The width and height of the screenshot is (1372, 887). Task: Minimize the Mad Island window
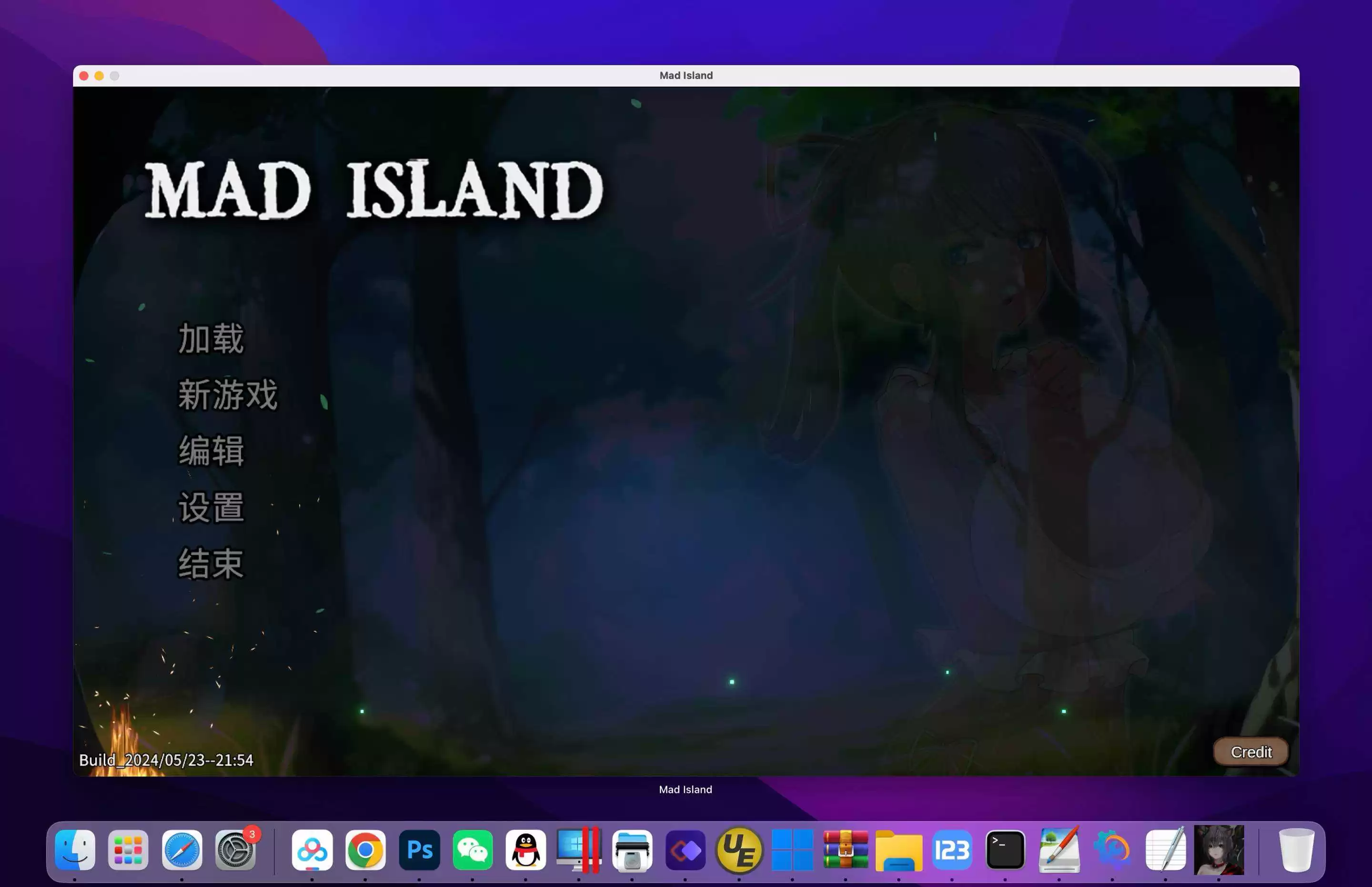99,75
